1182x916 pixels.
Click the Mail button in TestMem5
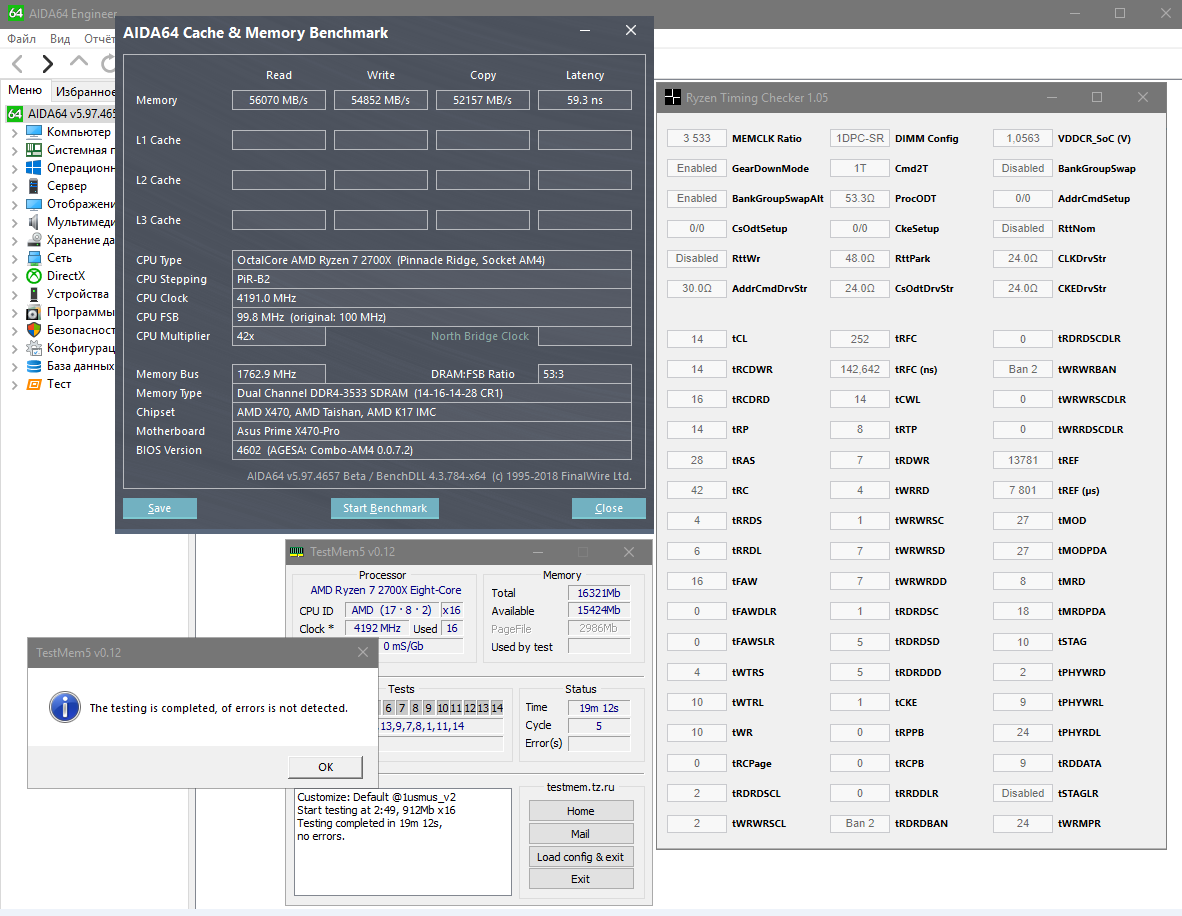(581, 833)
